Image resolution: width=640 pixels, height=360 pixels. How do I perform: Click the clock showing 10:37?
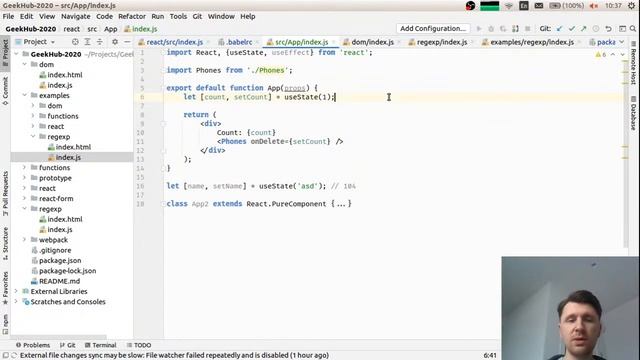613,6
